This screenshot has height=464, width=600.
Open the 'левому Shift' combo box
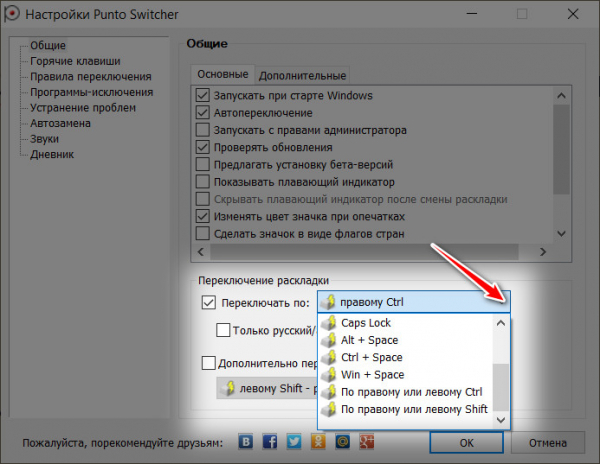pyautogui.click(x=267, y=388)
